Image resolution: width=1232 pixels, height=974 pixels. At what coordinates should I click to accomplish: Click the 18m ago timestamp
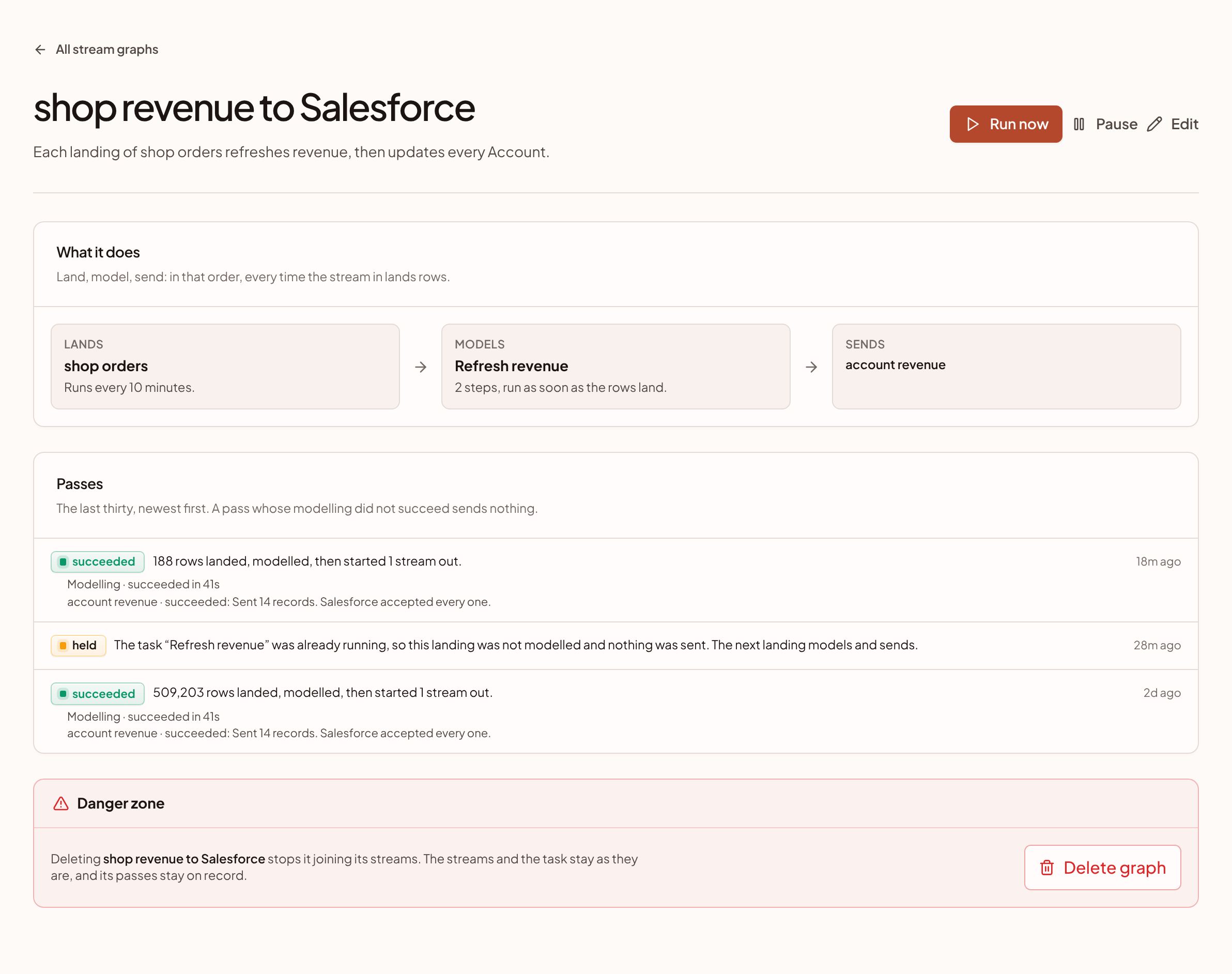(x=1158, y=561)
